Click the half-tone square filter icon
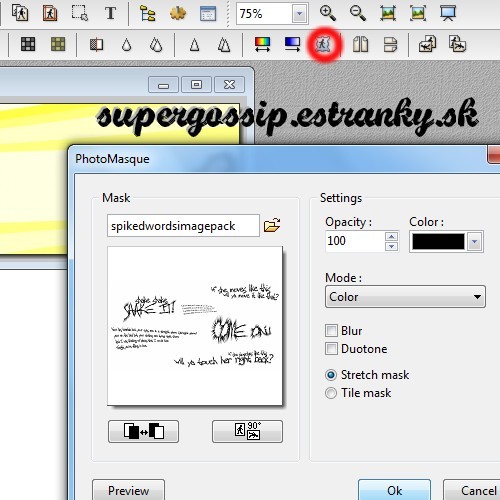The height and width of the screenshot is (500, 500). point(96,44)
